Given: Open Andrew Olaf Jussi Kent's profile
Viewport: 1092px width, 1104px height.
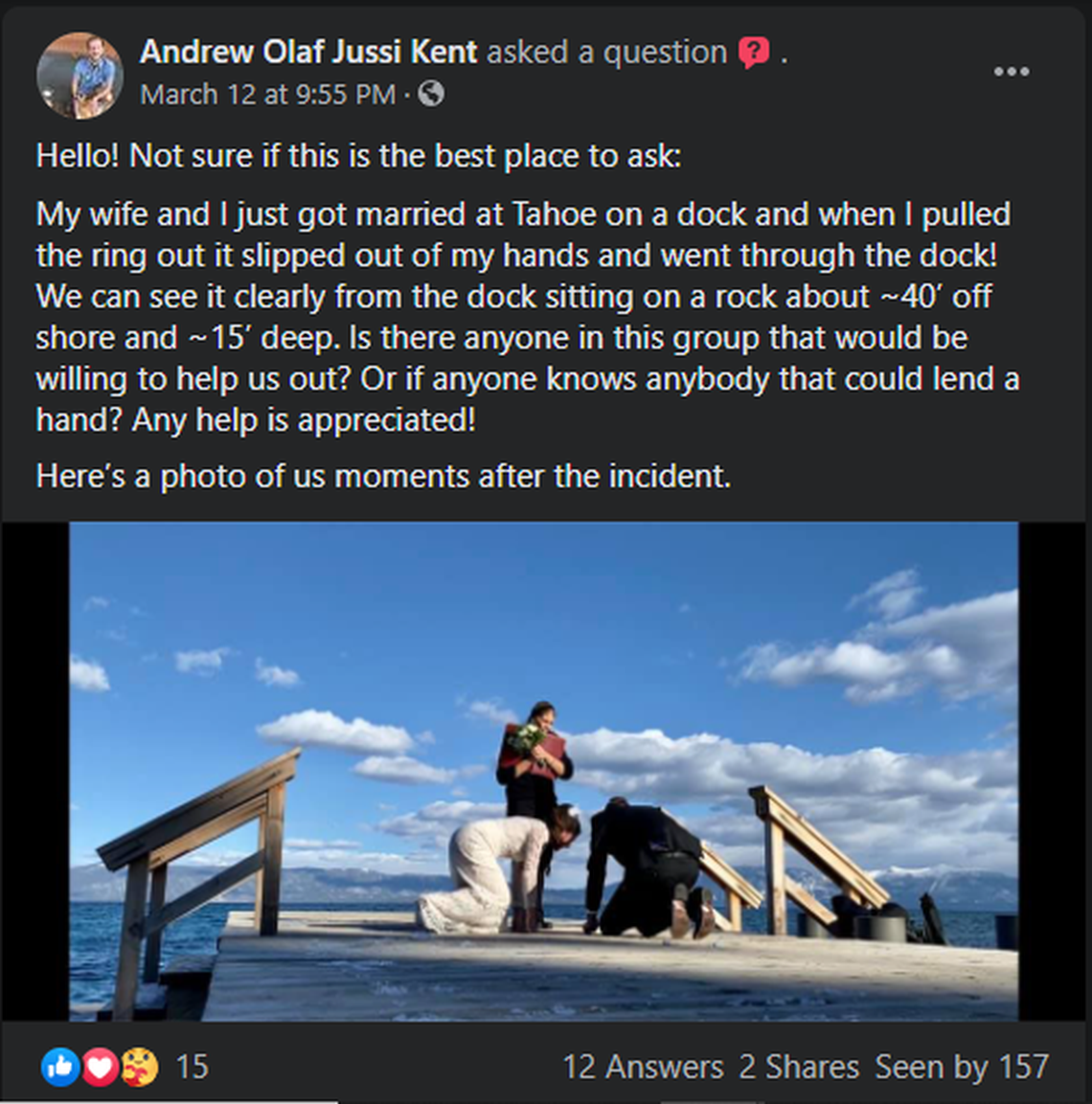Looking at the screenshot, I should [307, 52].
